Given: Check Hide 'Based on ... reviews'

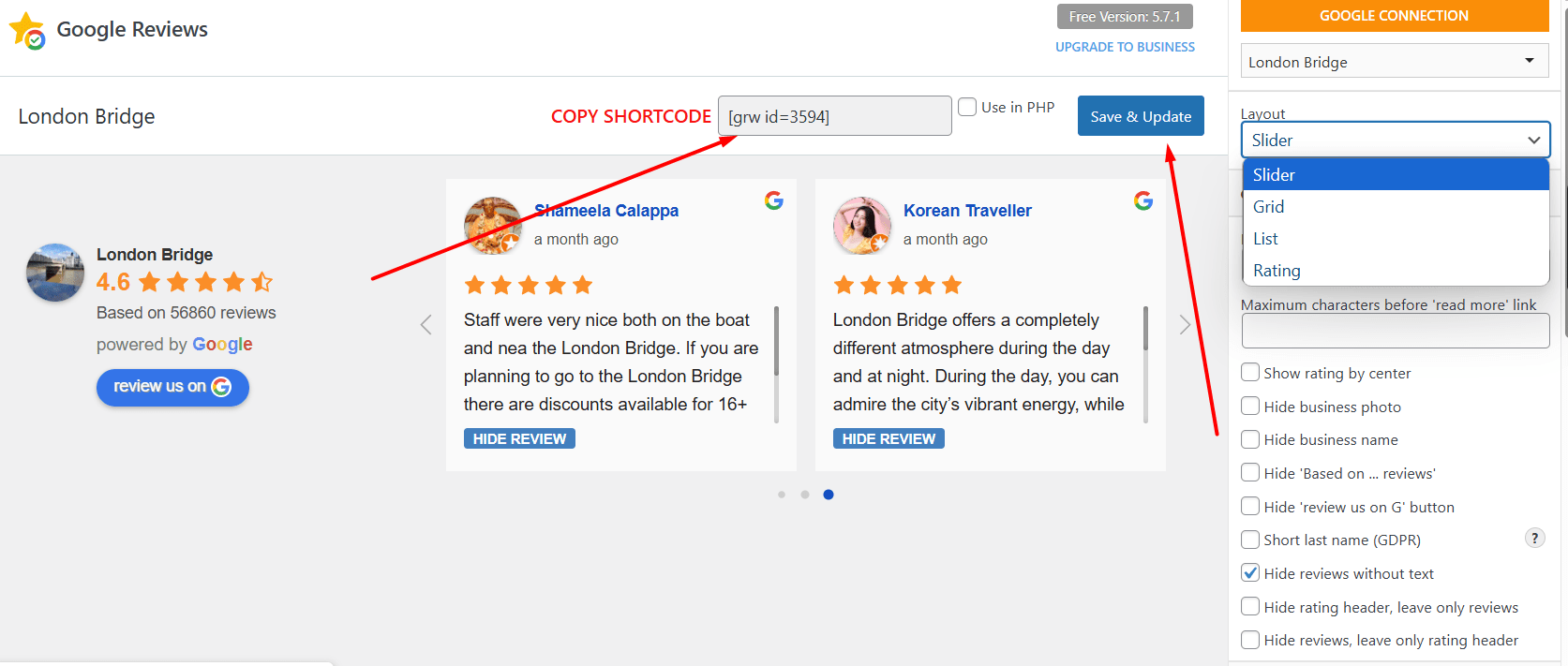Looking at the screenshot, I should pos(1250,472).
